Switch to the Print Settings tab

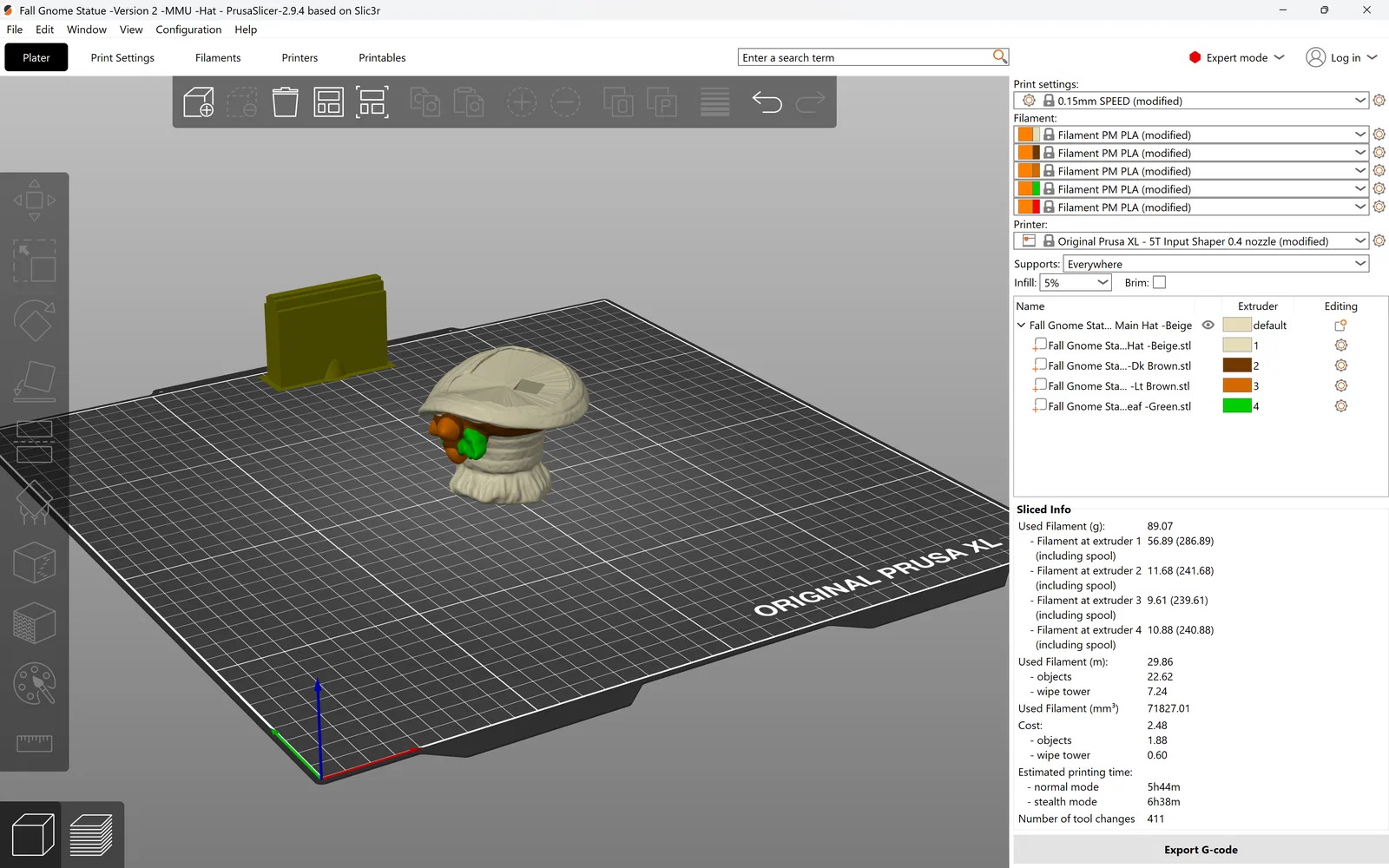point(122,57)
